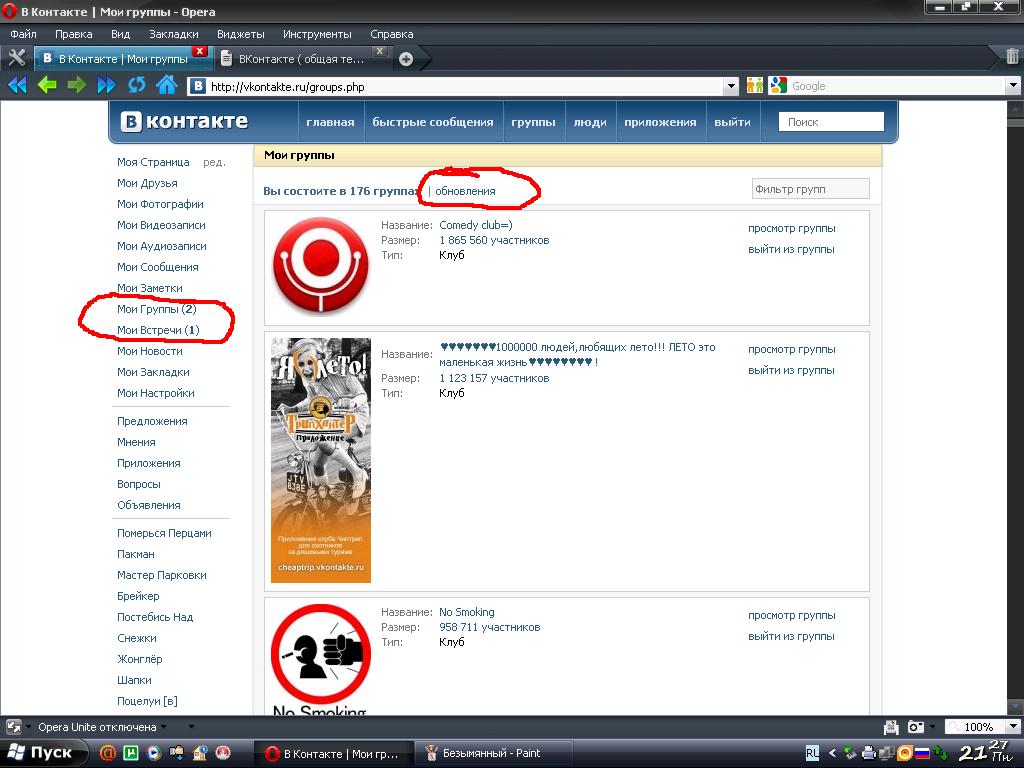Click the people icon beside the search box

pyautogui.click(x=754, y=86)
